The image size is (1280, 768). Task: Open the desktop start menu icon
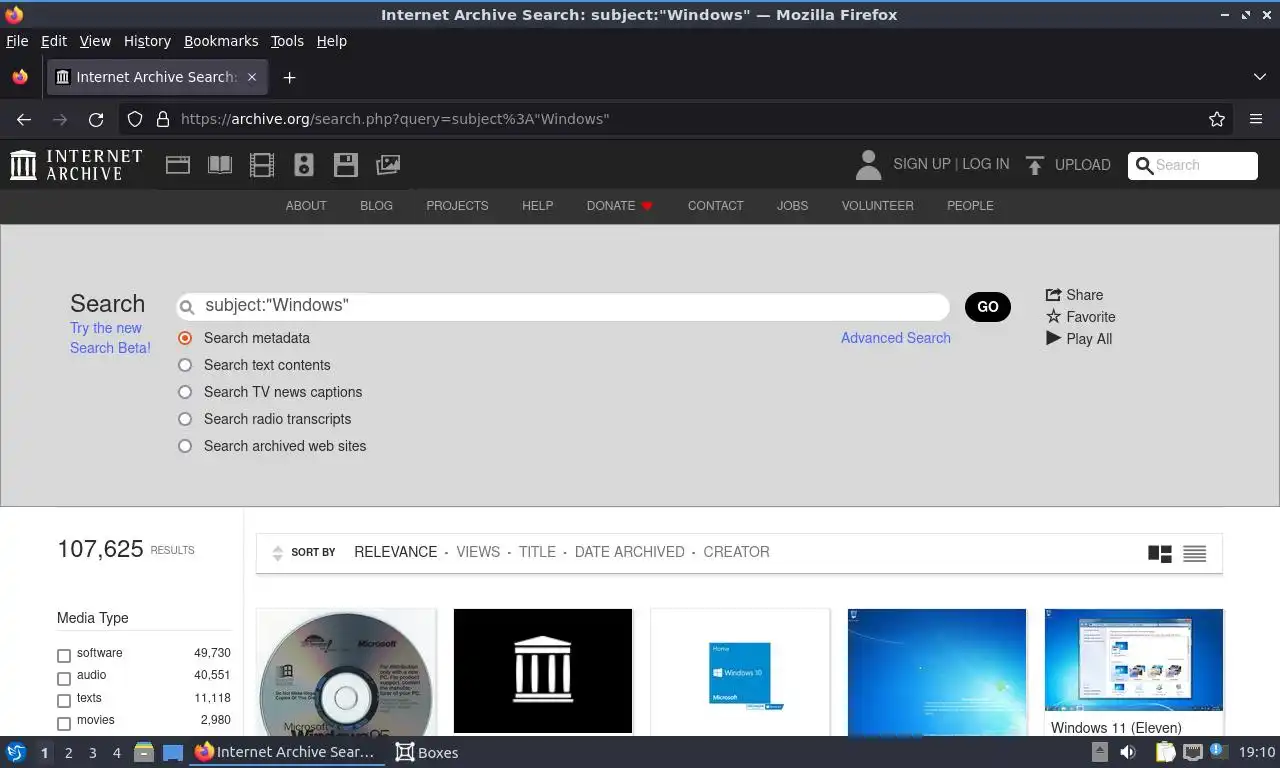pyautogui.click(x=16, y=752)
